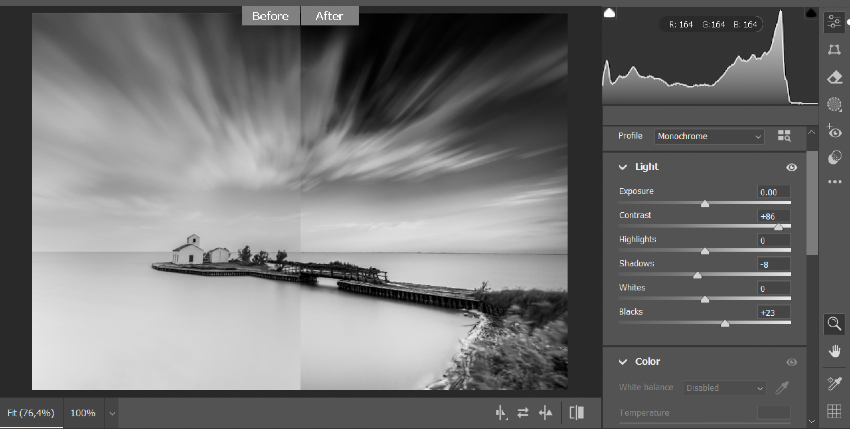Click the Whites slider handle

click(705, 299)
